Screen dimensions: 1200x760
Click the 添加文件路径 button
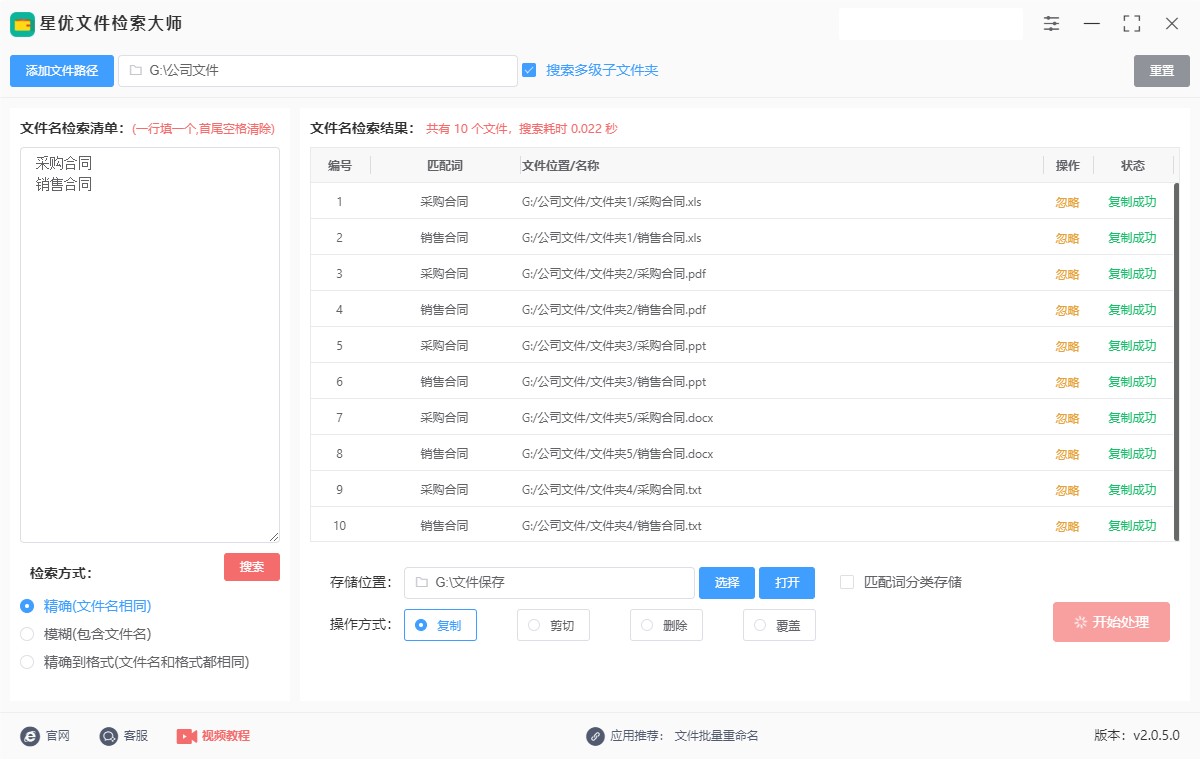click(62, 71)
